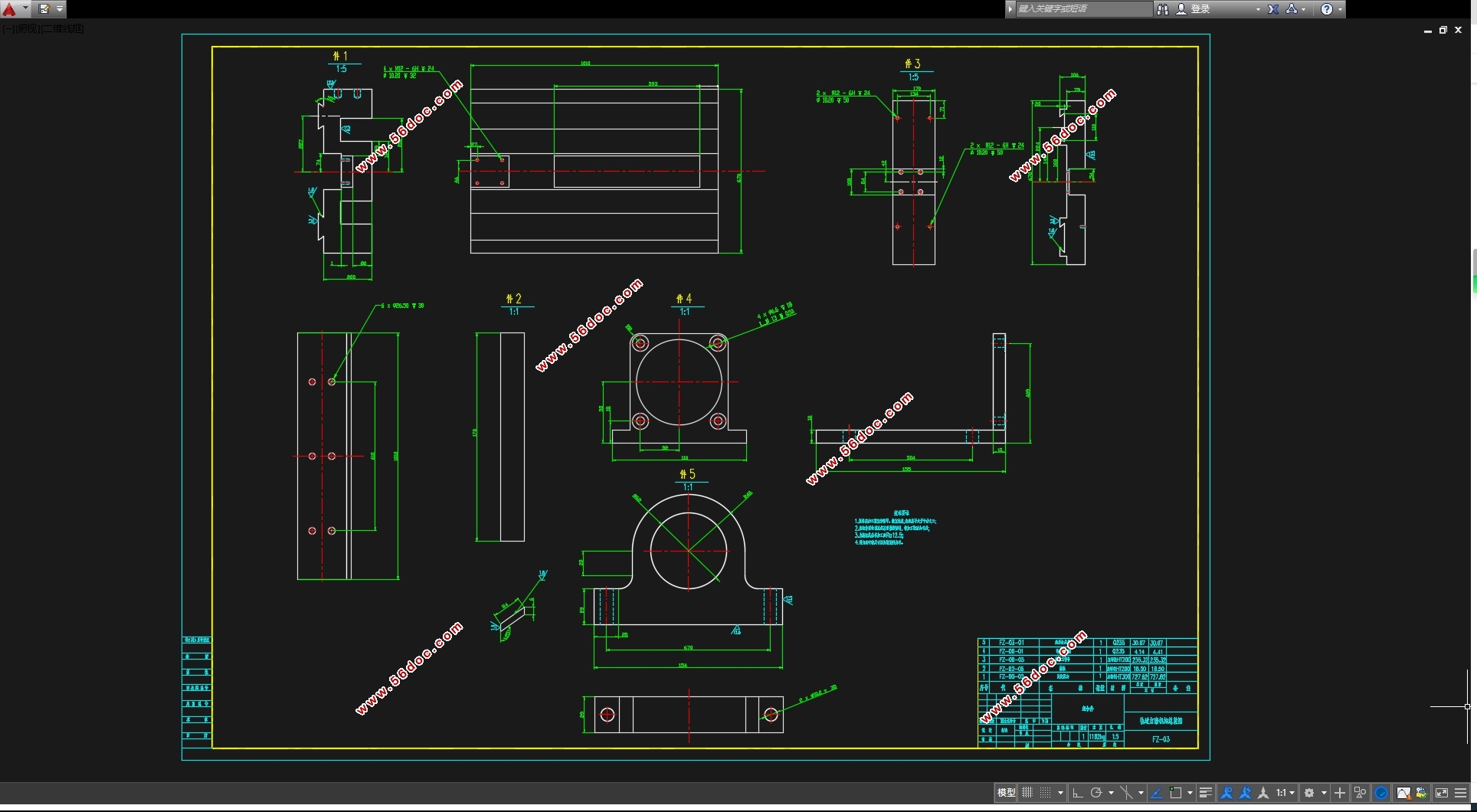1477x812 pixels.
Task: Expand workspace switching dropdown arrow
Action: pyautogui.click(x=1324, y=793)
